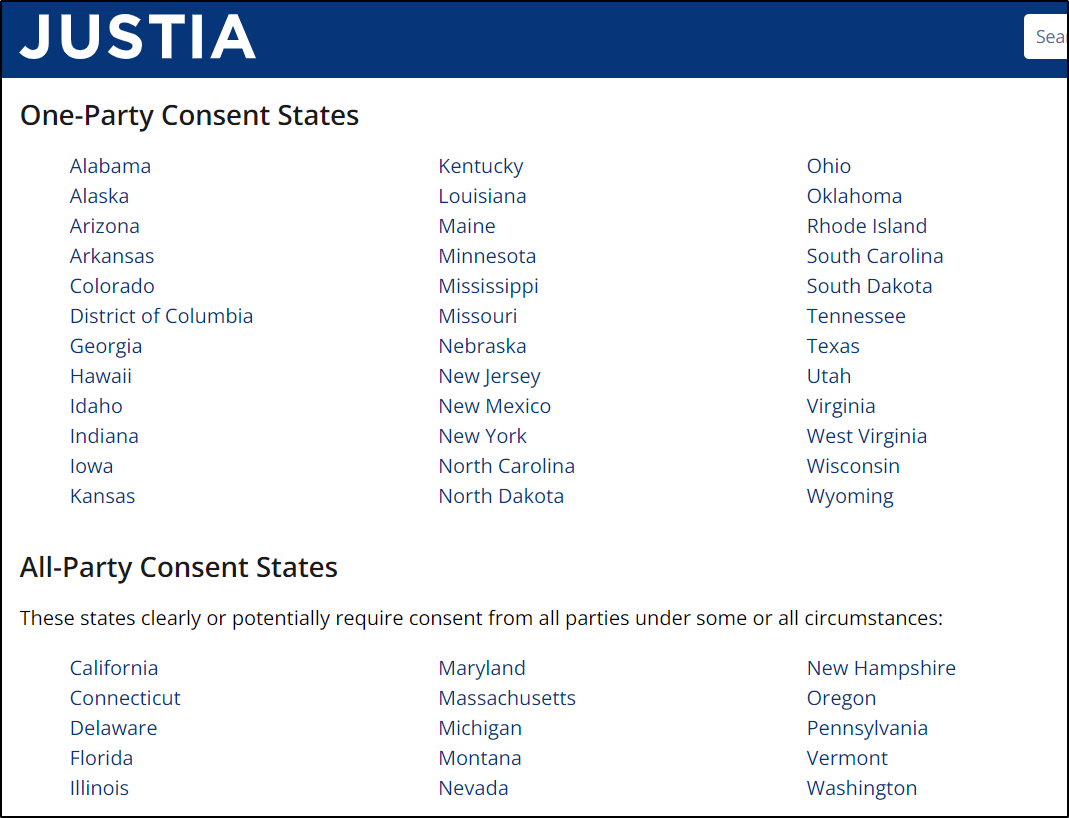
Task: Select the Rhode Island link
Action: point(867,226)
